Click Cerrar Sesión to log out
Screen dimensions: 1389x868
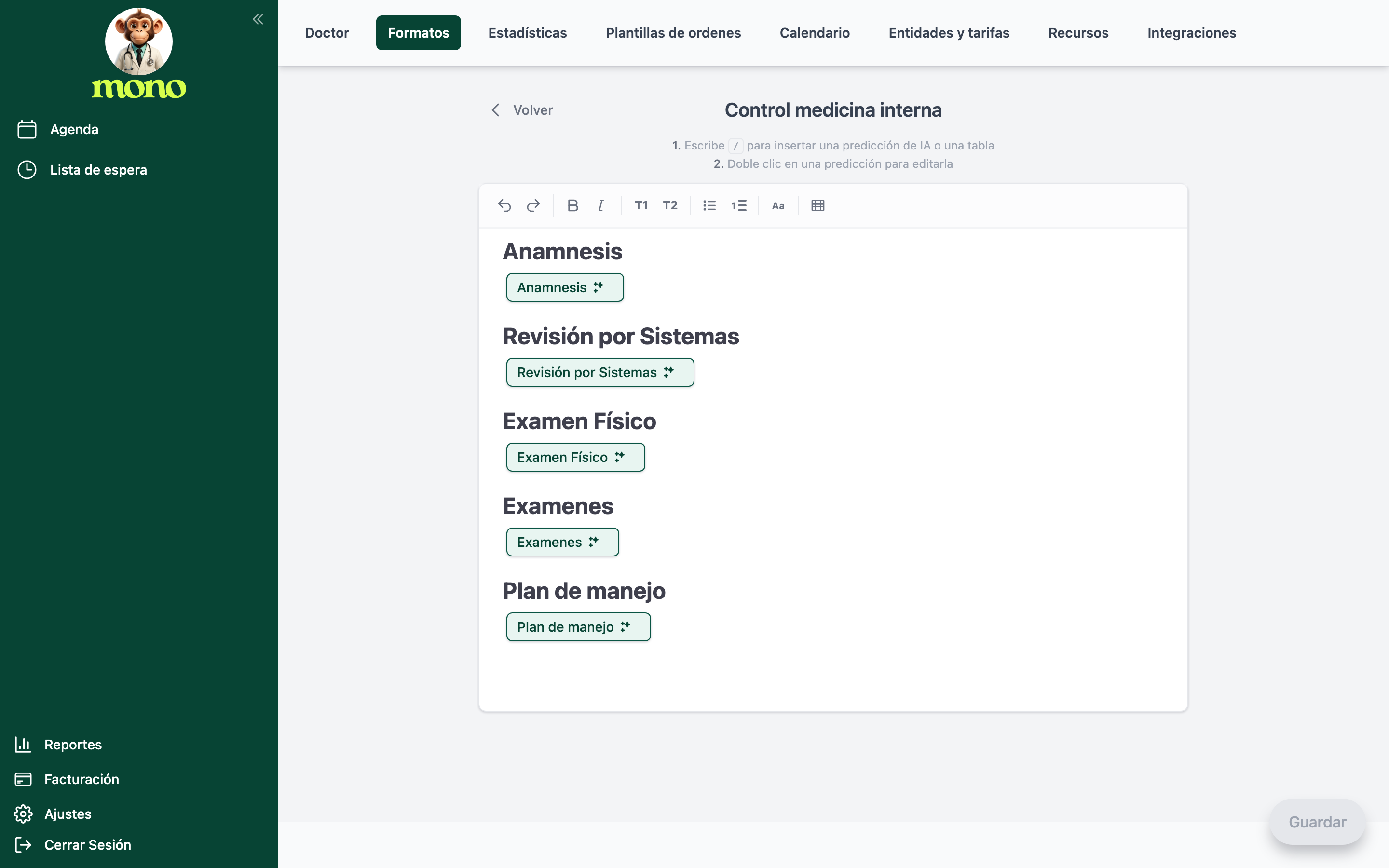click(72, 844)
